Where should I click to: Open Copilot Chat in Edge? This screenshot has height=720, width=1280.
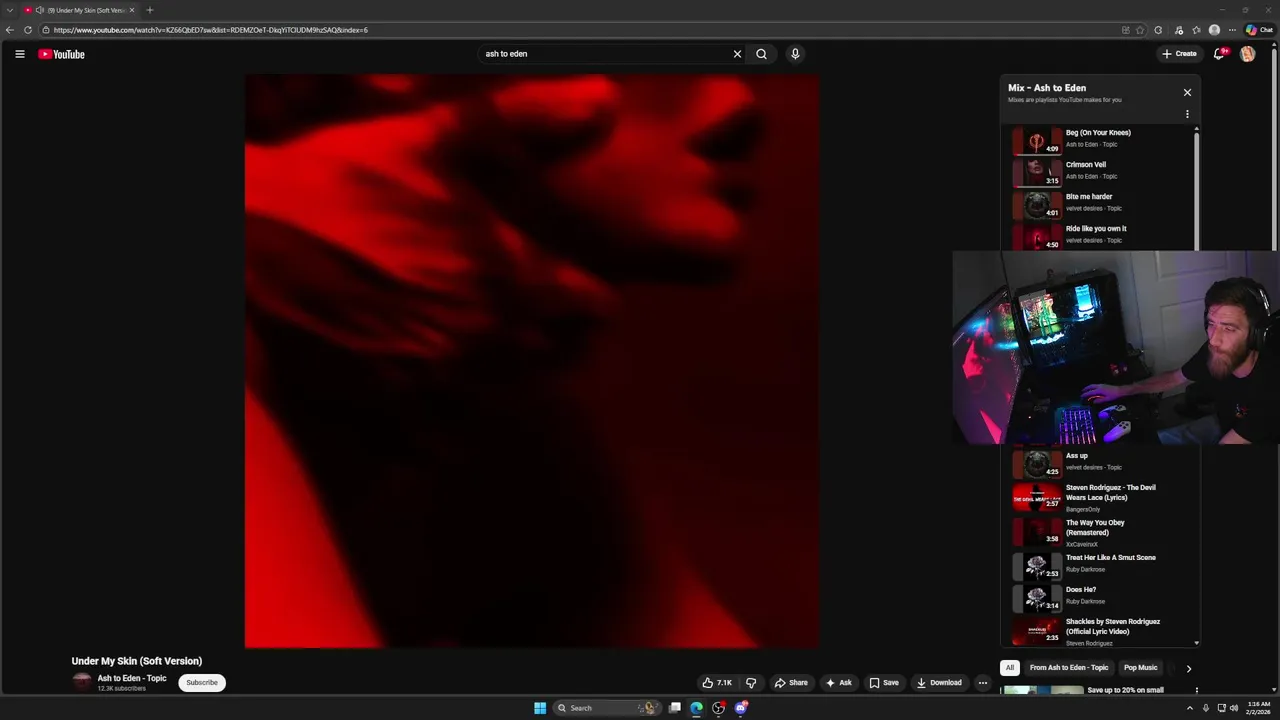point(1258,30)
